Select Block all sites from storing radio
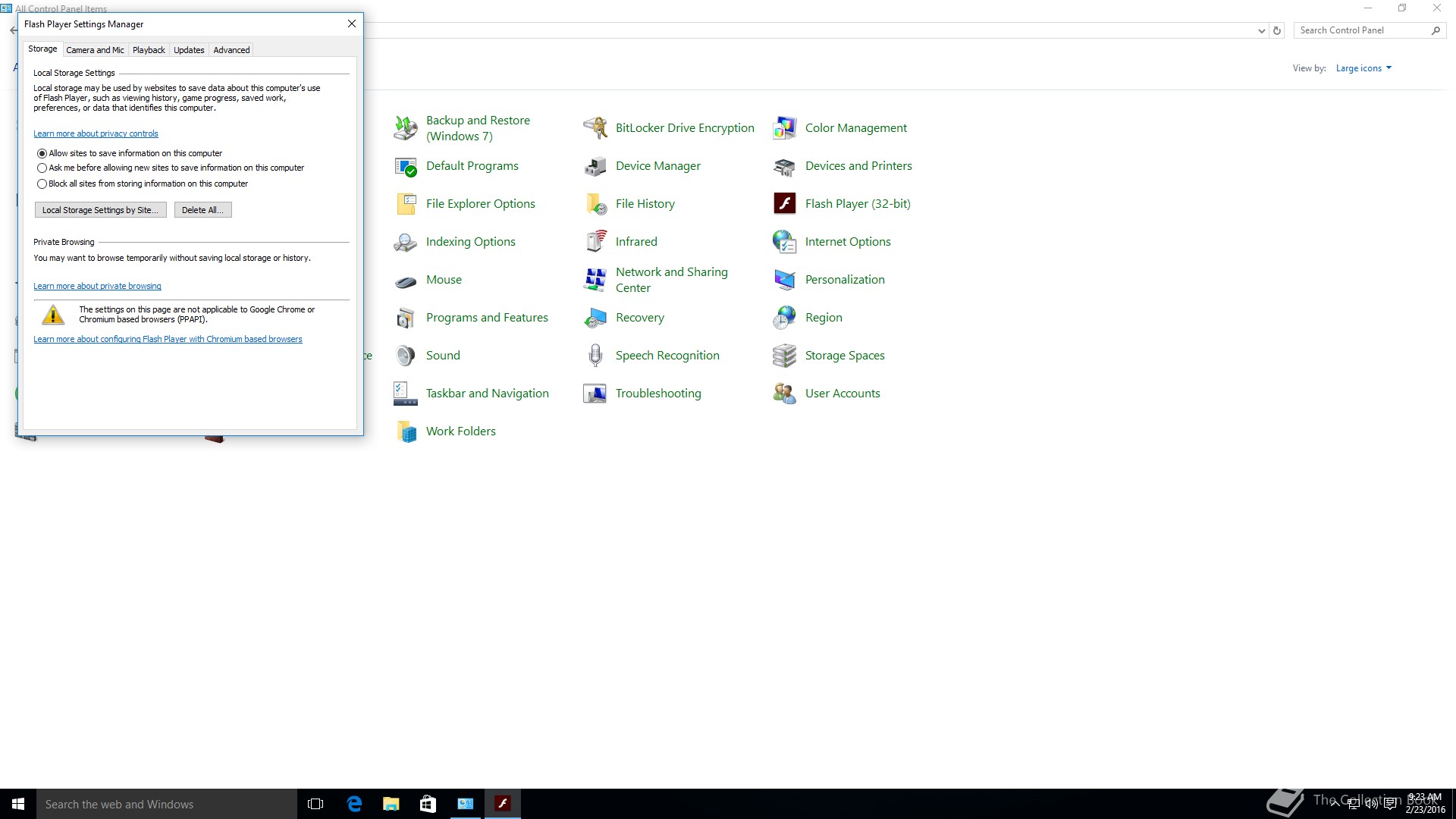Screen dimensions: 1456x819 tap(42, 184)
